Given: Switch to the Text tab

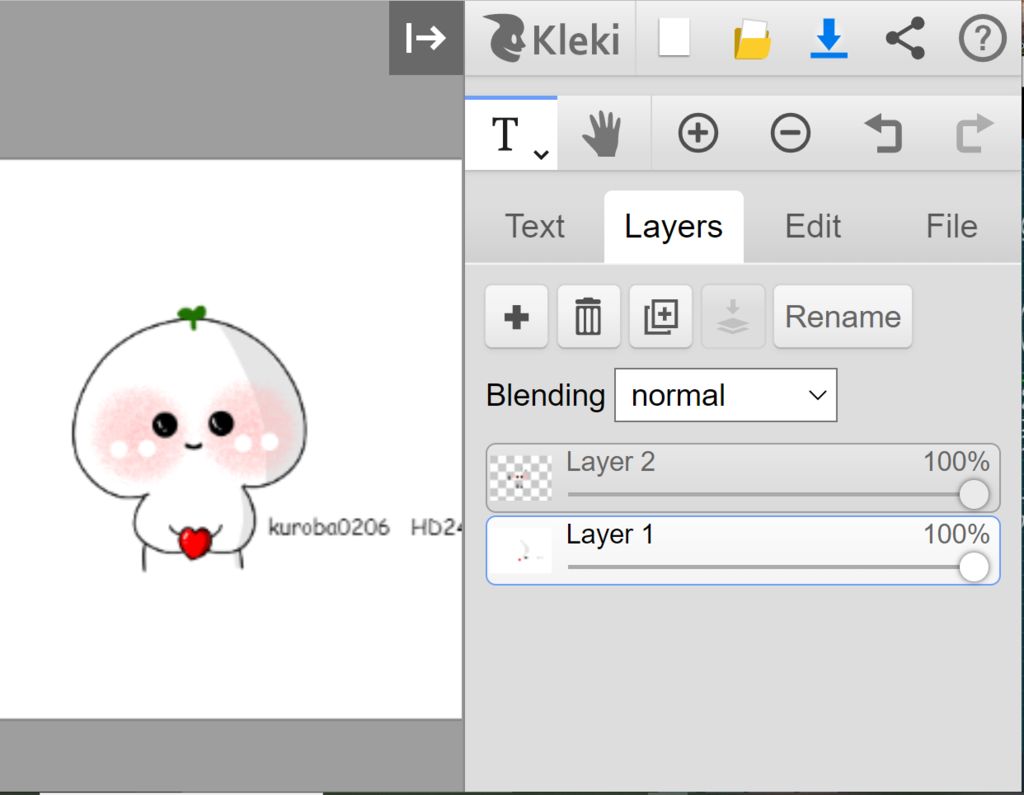Looking at the screenshot, I should pos(534,227).
